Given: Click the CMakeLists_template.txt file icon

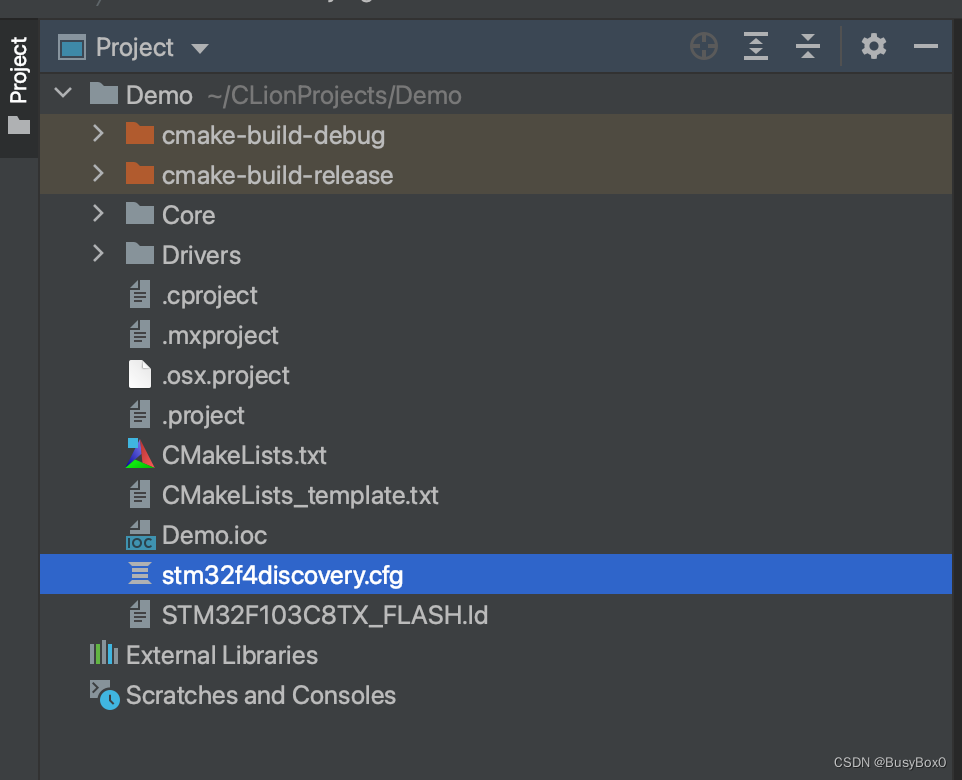Looking at the screenshot, I should click(140, 495).
